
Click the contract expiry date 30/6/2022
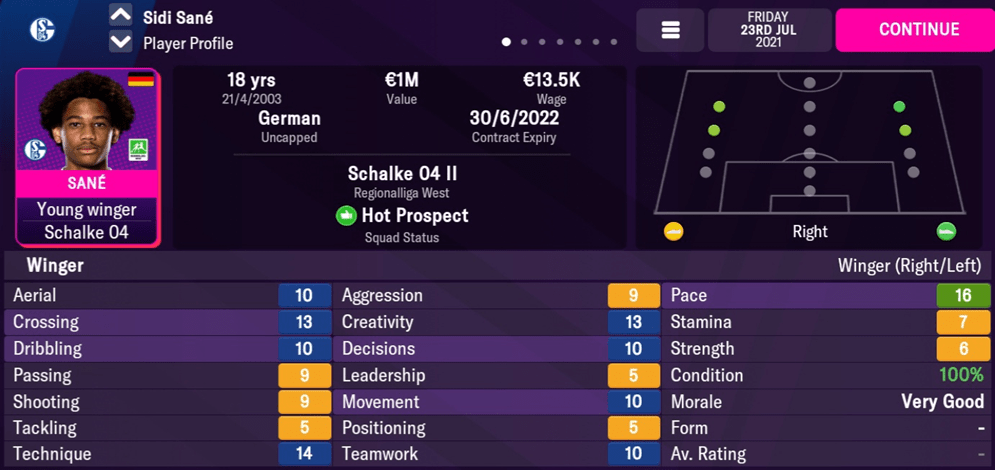(x=514, y=117)
